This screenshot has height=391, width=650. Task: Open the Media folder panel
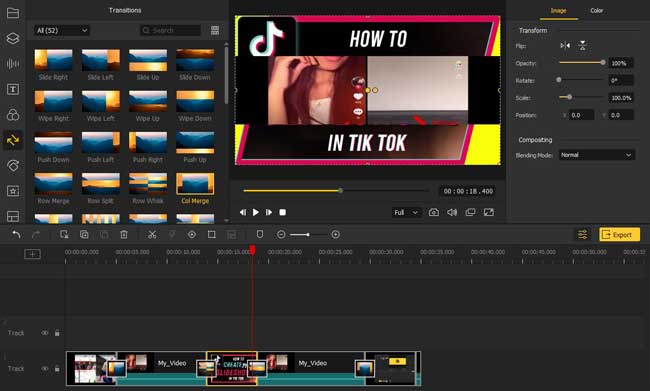(13, 13)
